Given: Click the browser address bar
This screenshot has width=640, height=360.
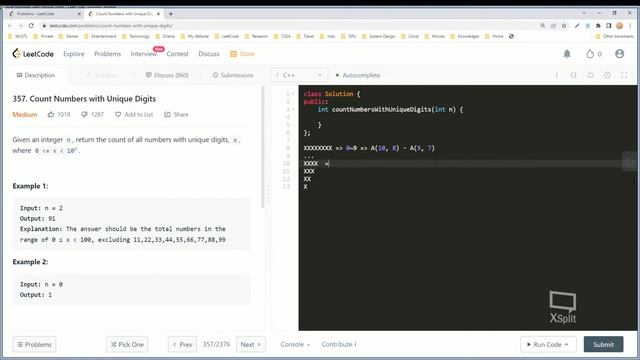Looking at the screenshot, I should (x=286, y=25).
